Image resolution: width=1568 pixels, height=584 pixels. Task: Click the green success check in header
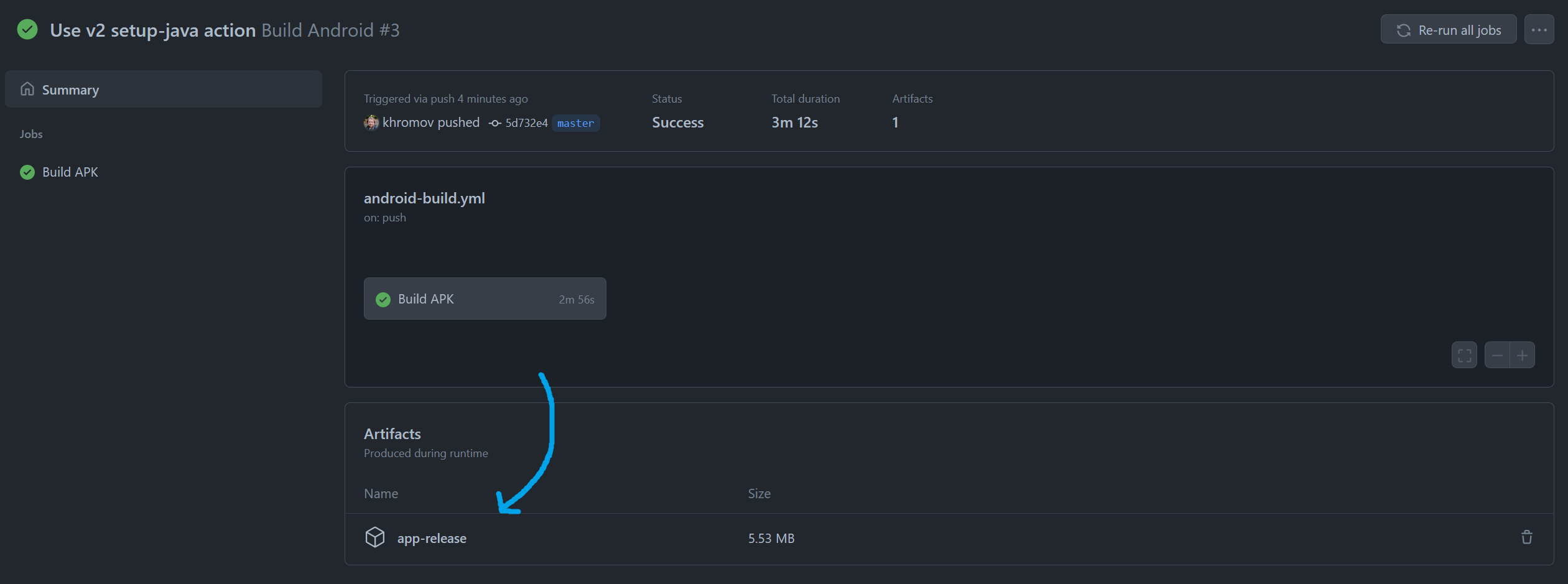pyautogui.click(x=27, y=29)
